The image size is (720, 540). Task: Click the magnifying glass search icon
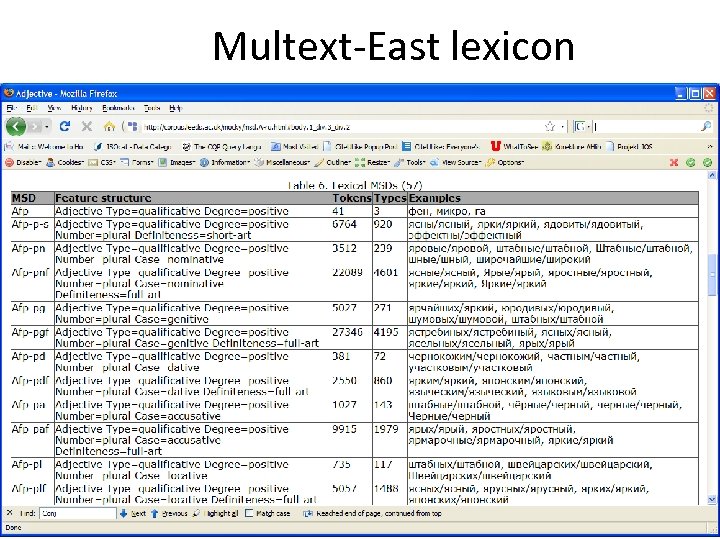click(706, 127)
